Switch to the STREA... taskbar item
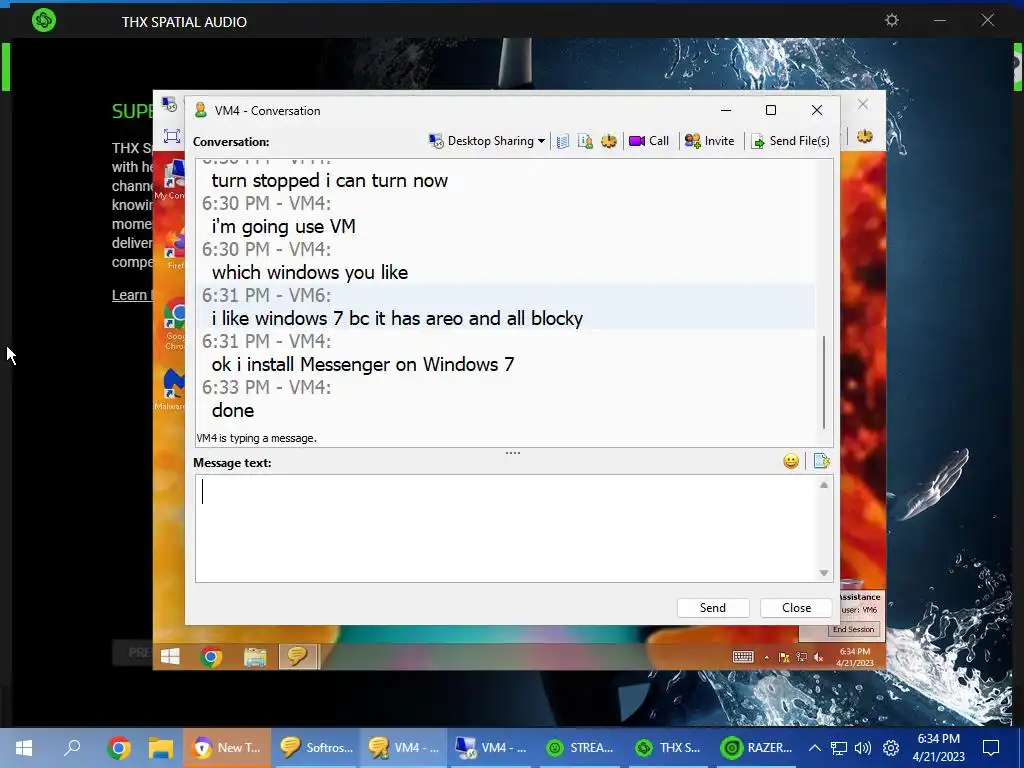The height and width of the screenshot is (768, 1024). click(x=580, y=748)
